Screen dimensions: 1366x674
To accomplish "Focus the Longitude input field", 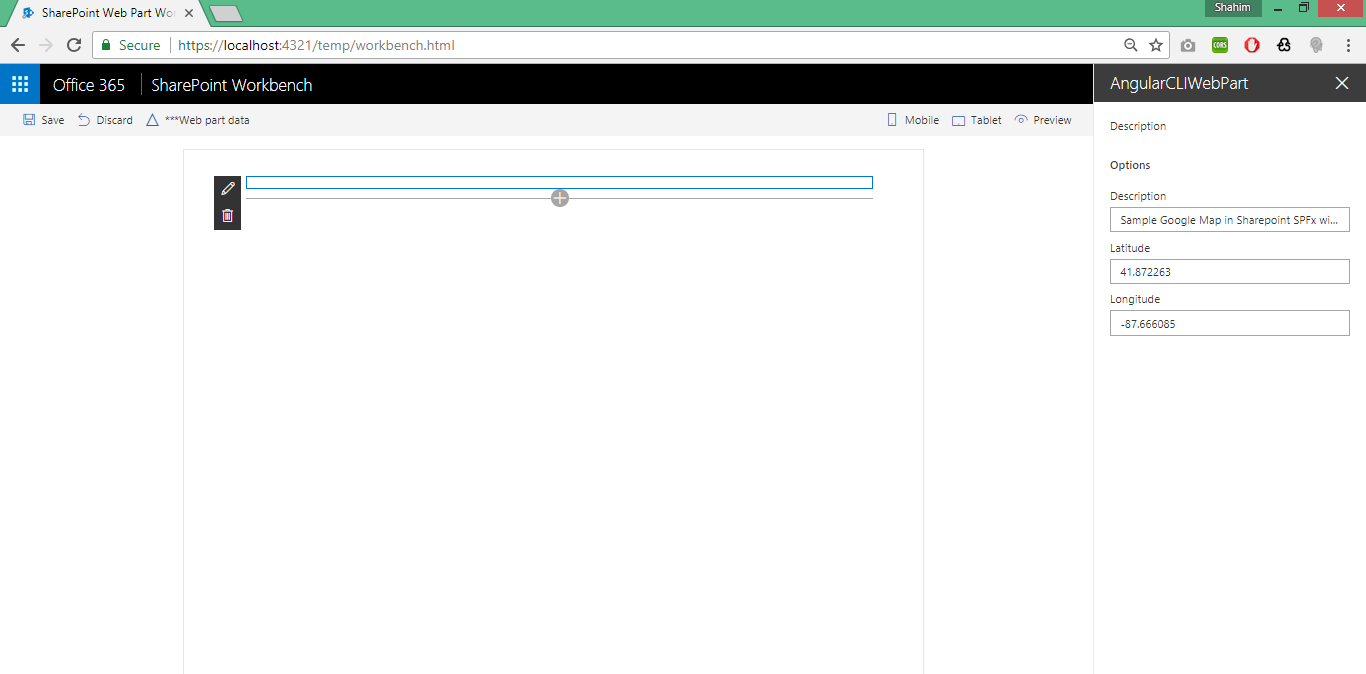I will [1229, 323].
